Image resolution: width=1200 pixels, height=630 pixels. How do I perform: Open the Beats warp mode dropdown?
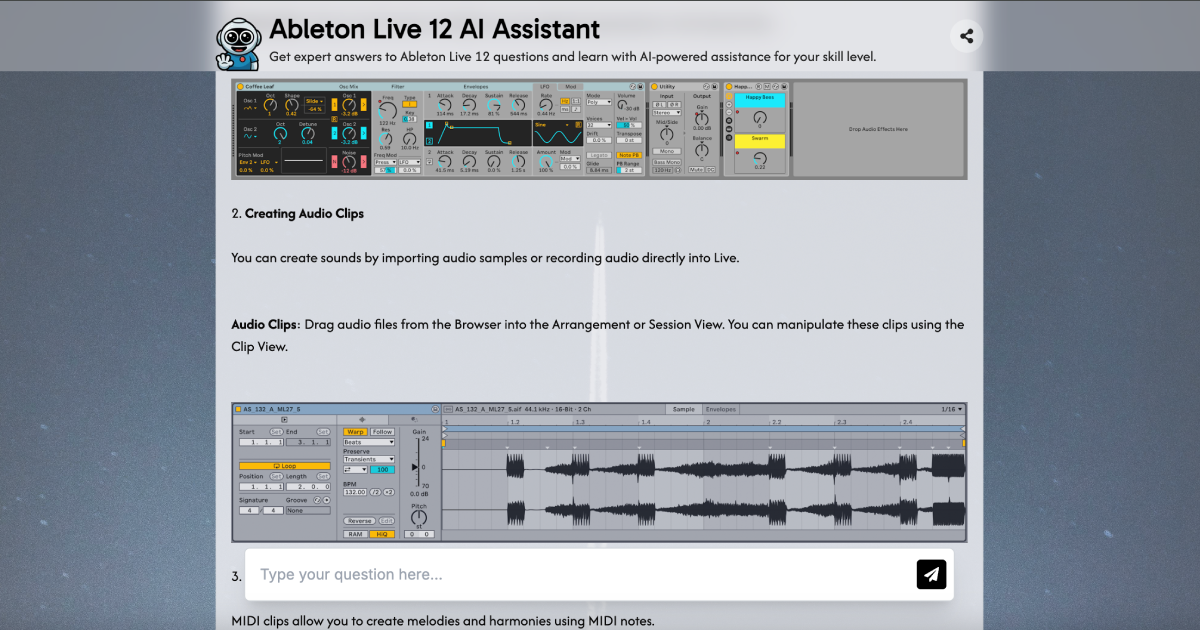click(369, 442)
